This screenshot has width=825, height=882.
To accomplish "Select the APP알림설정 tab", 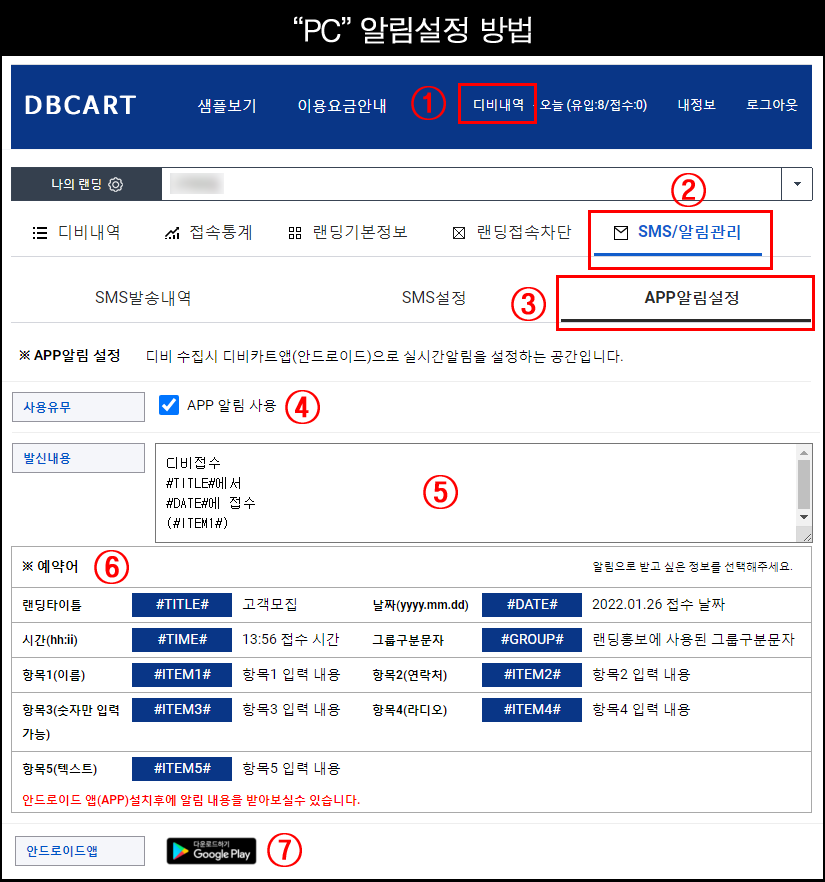I will pos(691,298).
